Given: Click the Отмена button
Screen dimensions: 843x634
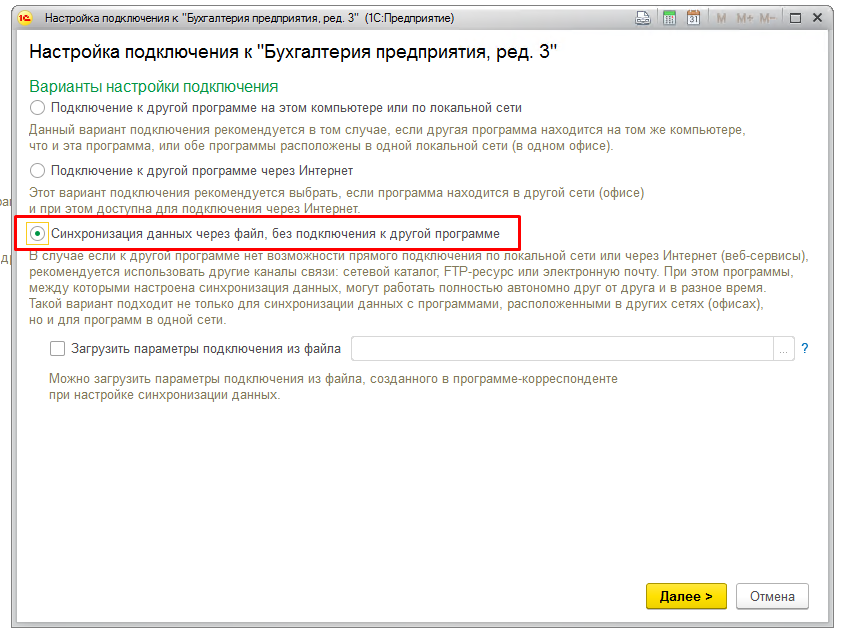Looking at the screenshot, I should click(x=772, y=596).
